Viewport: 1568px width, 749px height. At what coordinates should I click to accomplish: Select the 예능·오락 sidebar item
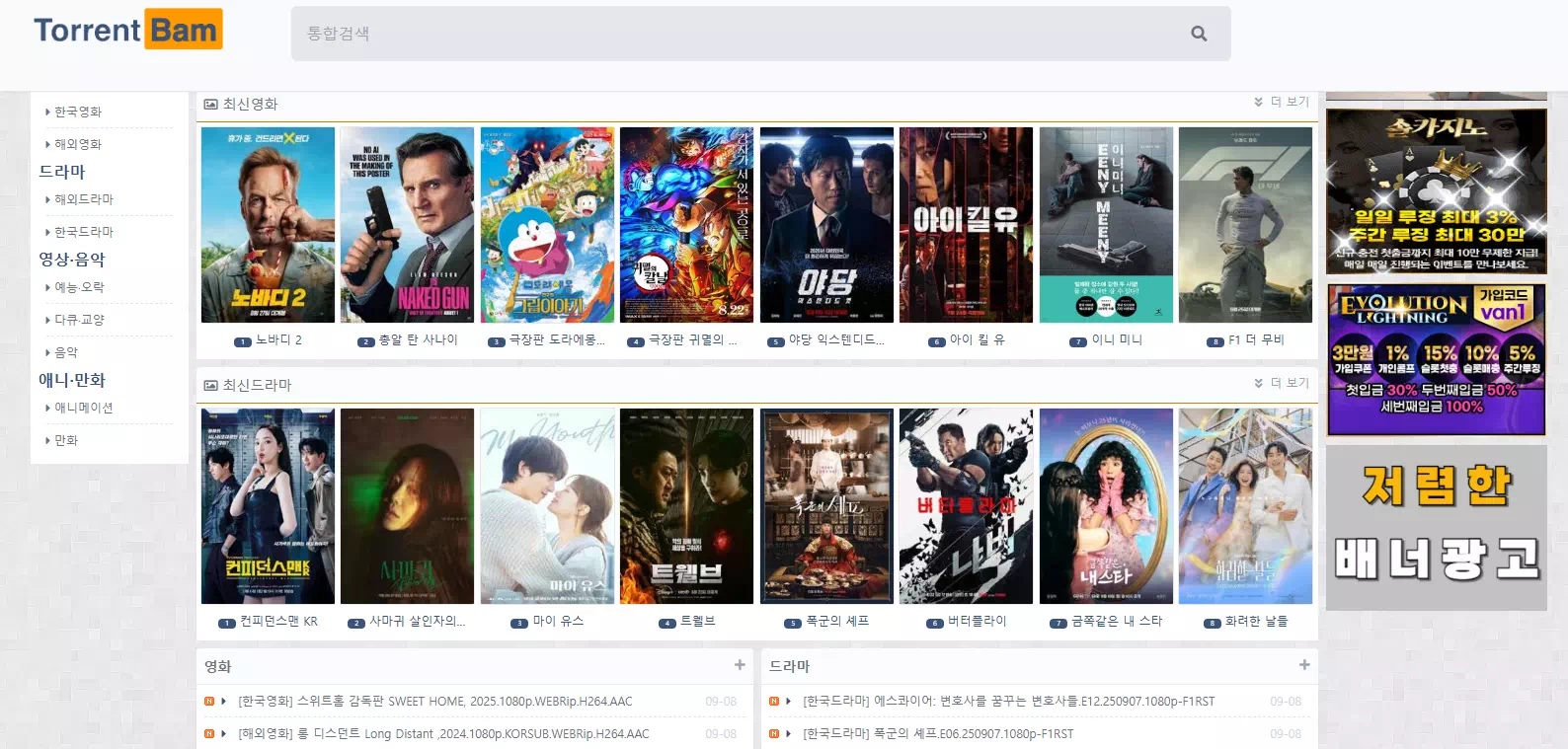[75, 287]
